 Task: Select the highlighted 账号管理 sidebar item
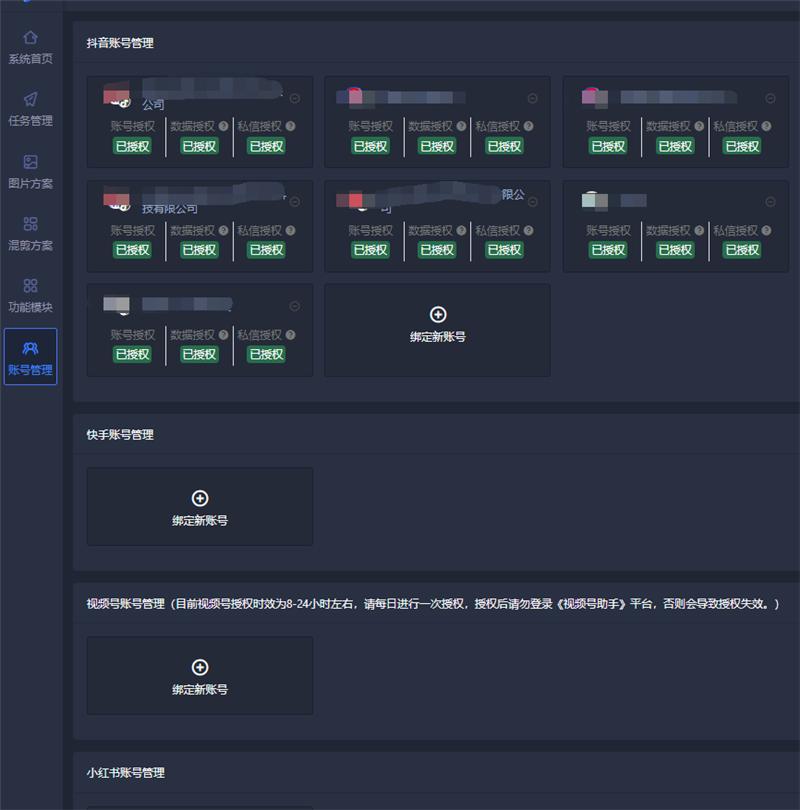[x=30, y=357]
